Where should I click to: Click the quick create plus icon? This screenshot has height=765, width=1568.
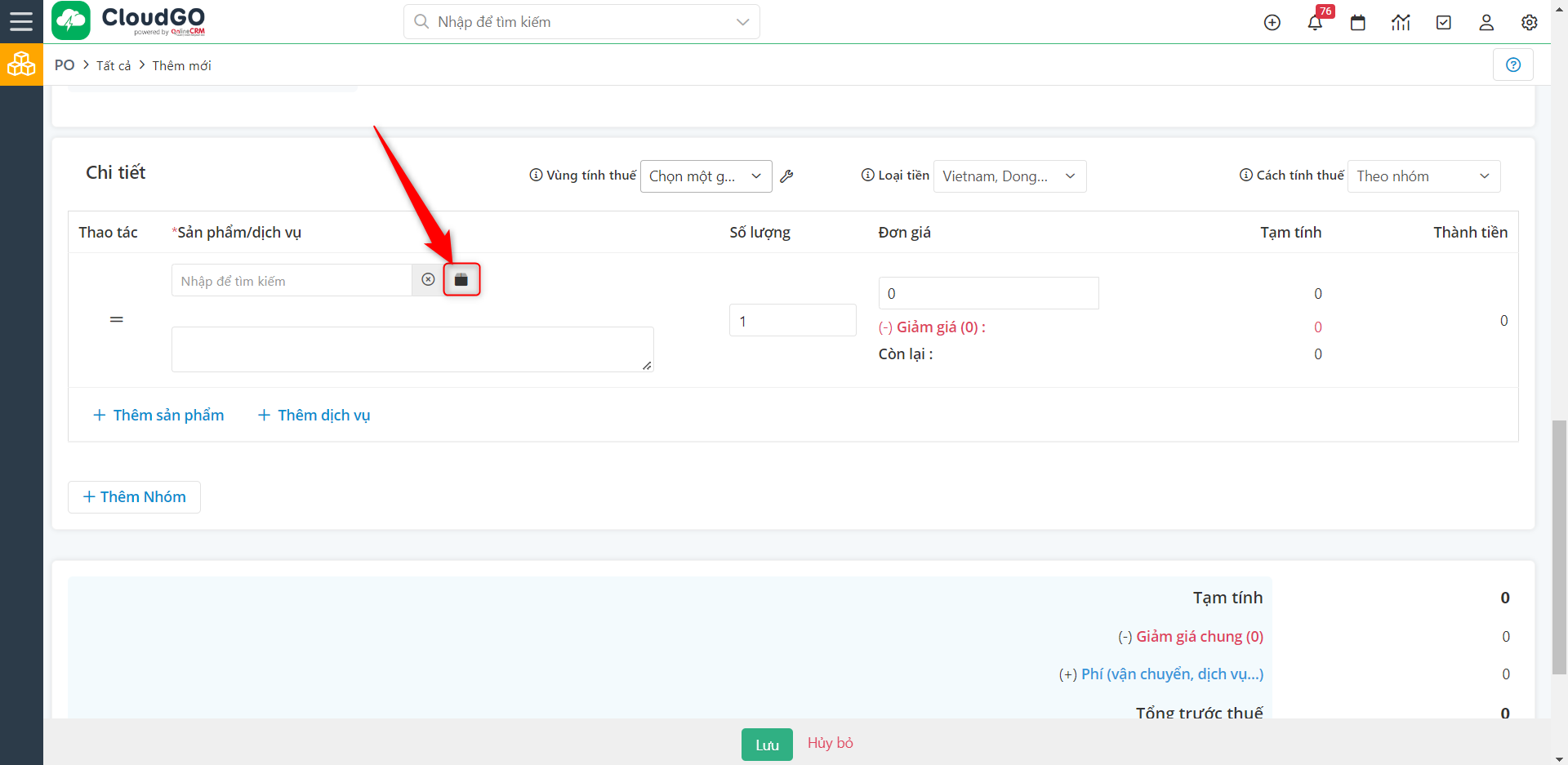coord(1272,23)
